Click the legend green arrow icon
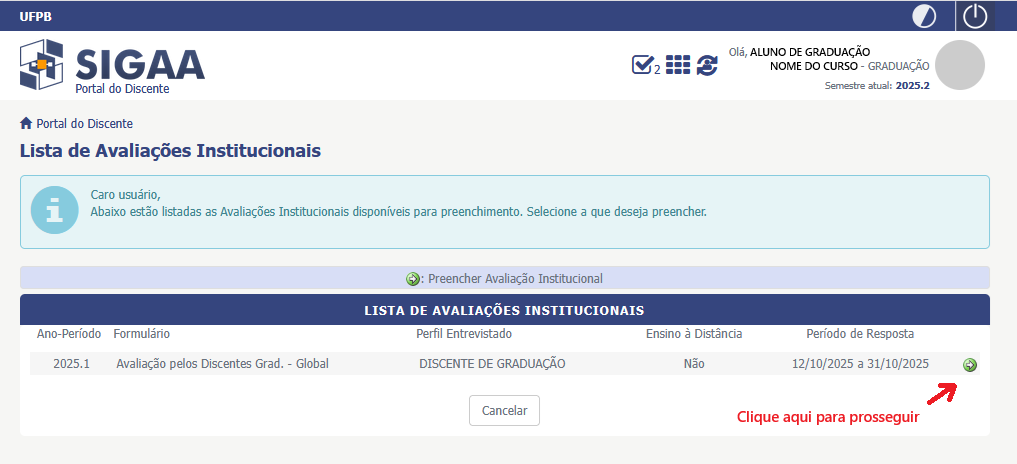 [413, 279]
